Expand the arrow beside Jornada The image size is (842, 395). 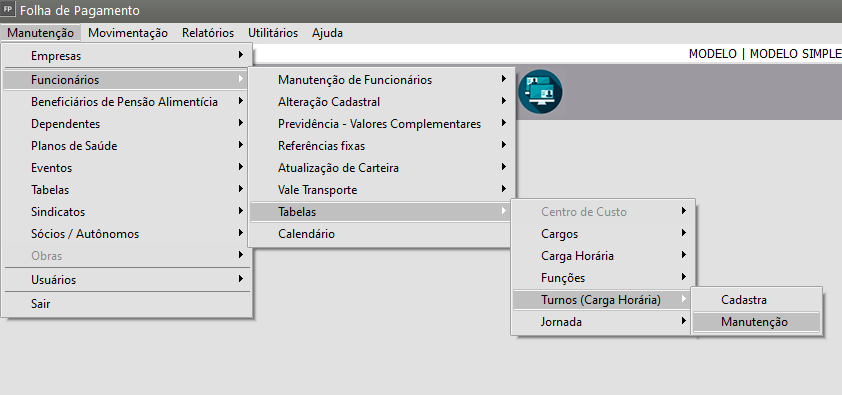tap(684, 321)
